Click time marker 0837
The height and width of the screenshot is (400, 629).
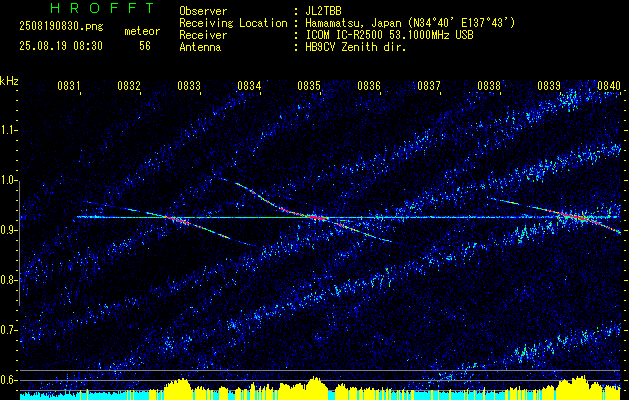[429, 86]
